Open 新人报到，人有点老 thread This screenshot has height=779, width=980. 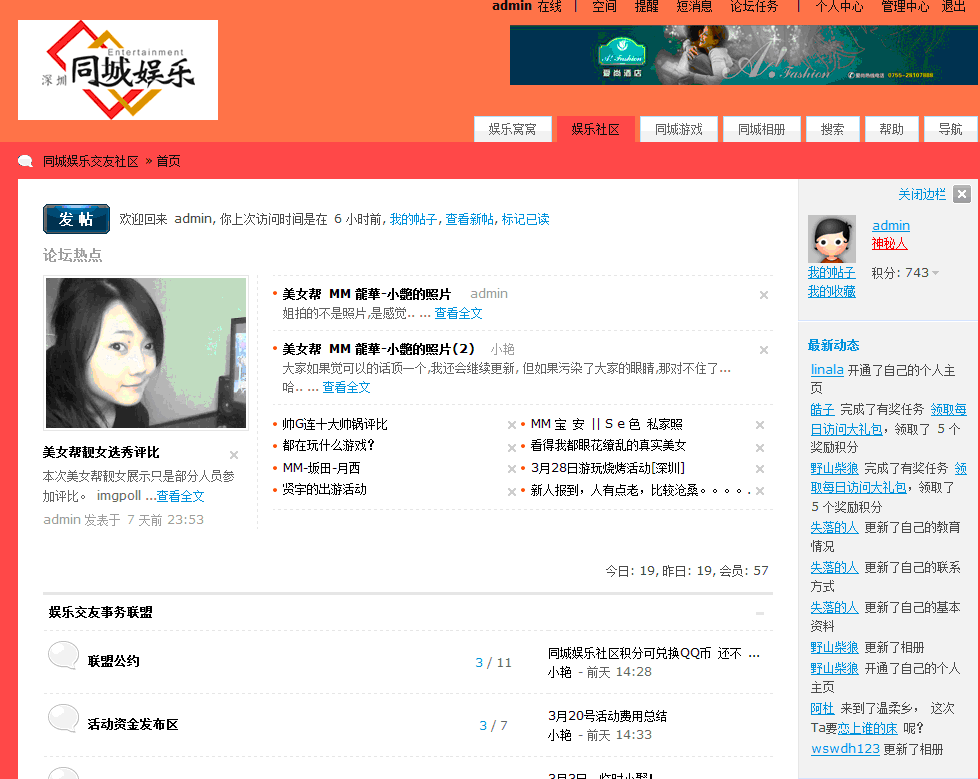click(640, 491)
